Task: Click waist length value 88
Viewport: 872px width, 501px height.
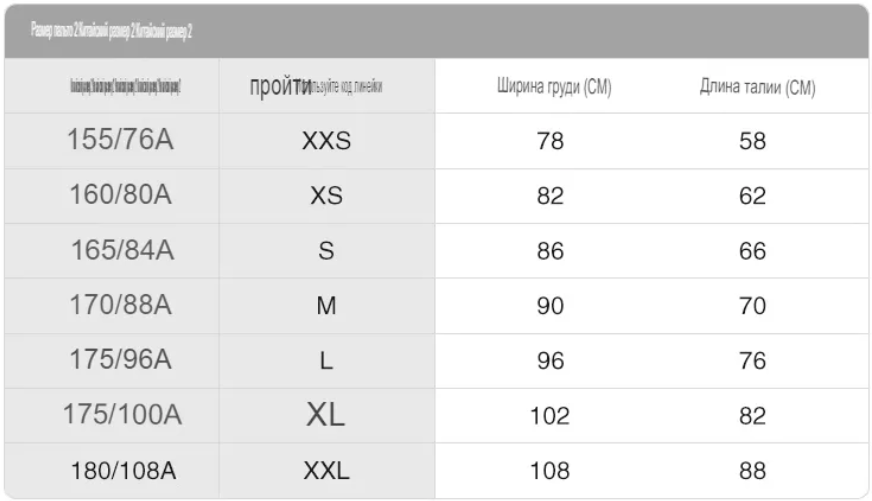Action: click(752, 471)
